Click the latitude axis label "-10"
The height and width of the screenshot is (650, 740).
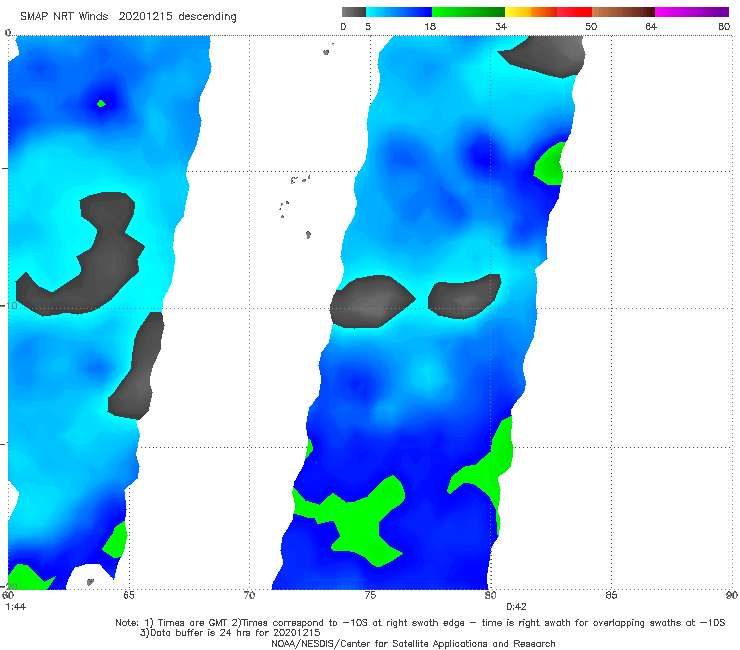point(9,306)
